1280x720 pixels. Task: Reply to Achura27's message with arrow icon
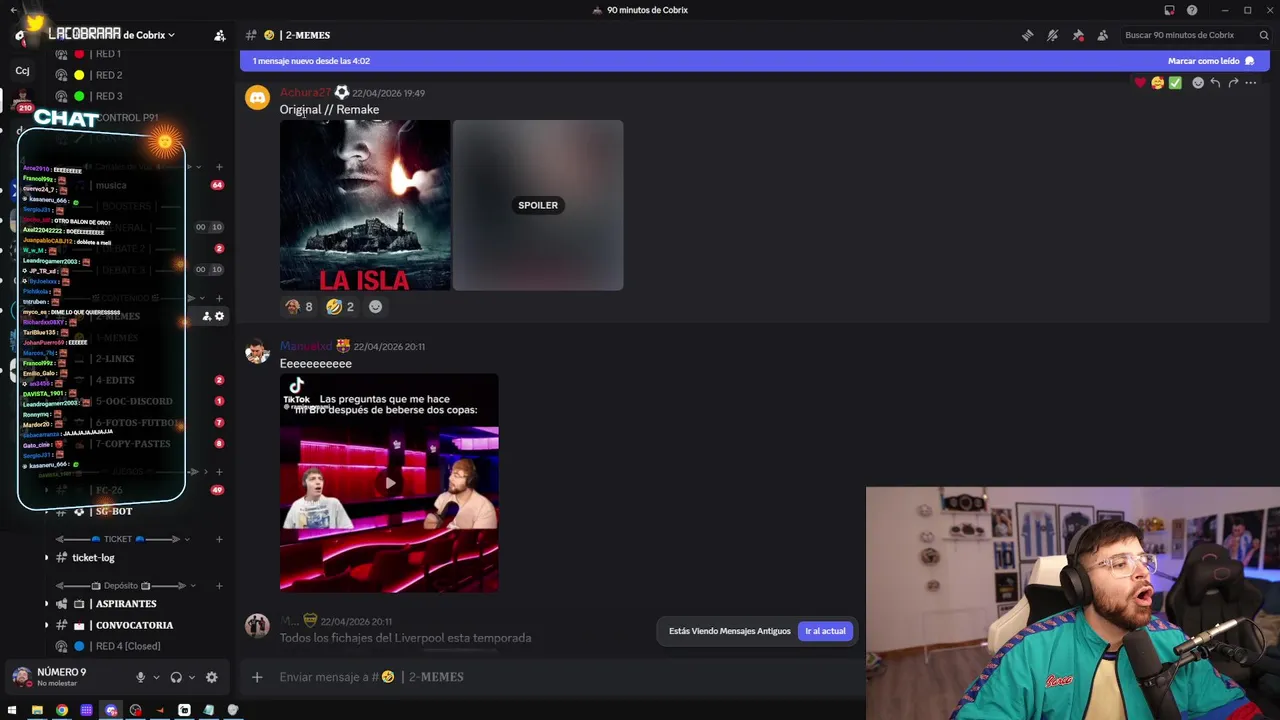tap(1215, 83)
